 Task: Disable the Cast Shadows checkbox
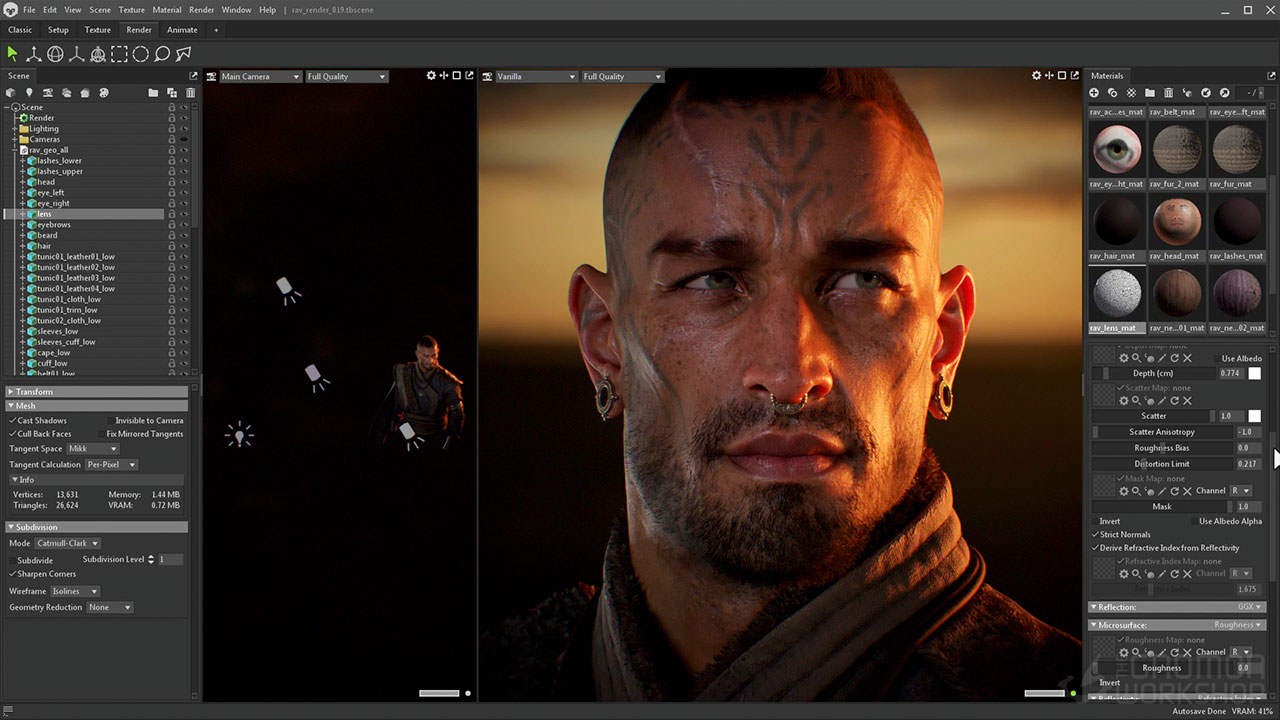pos(12,421)
